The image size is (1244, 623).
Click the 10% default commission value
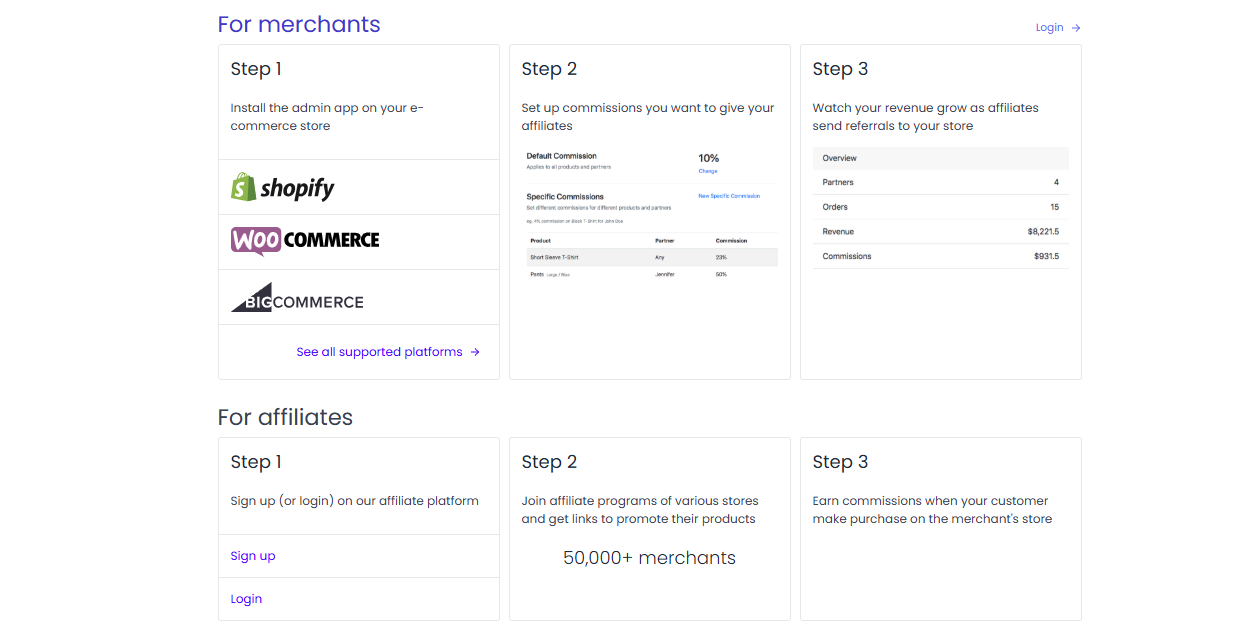click(x=709, y=158)
